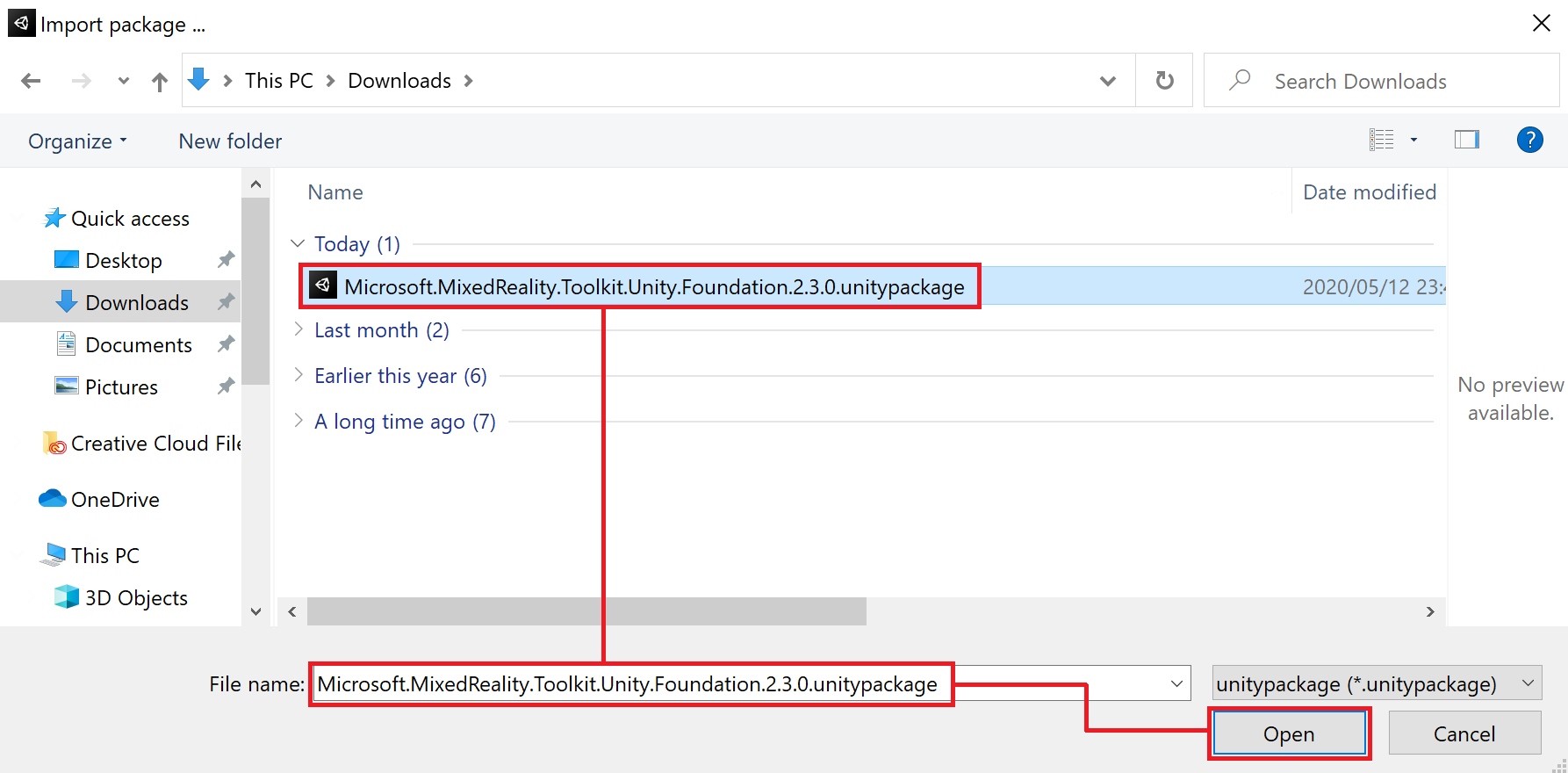Select OneDrive in the navigation pane
1568x773 pixels.
(x=115, y=500)
